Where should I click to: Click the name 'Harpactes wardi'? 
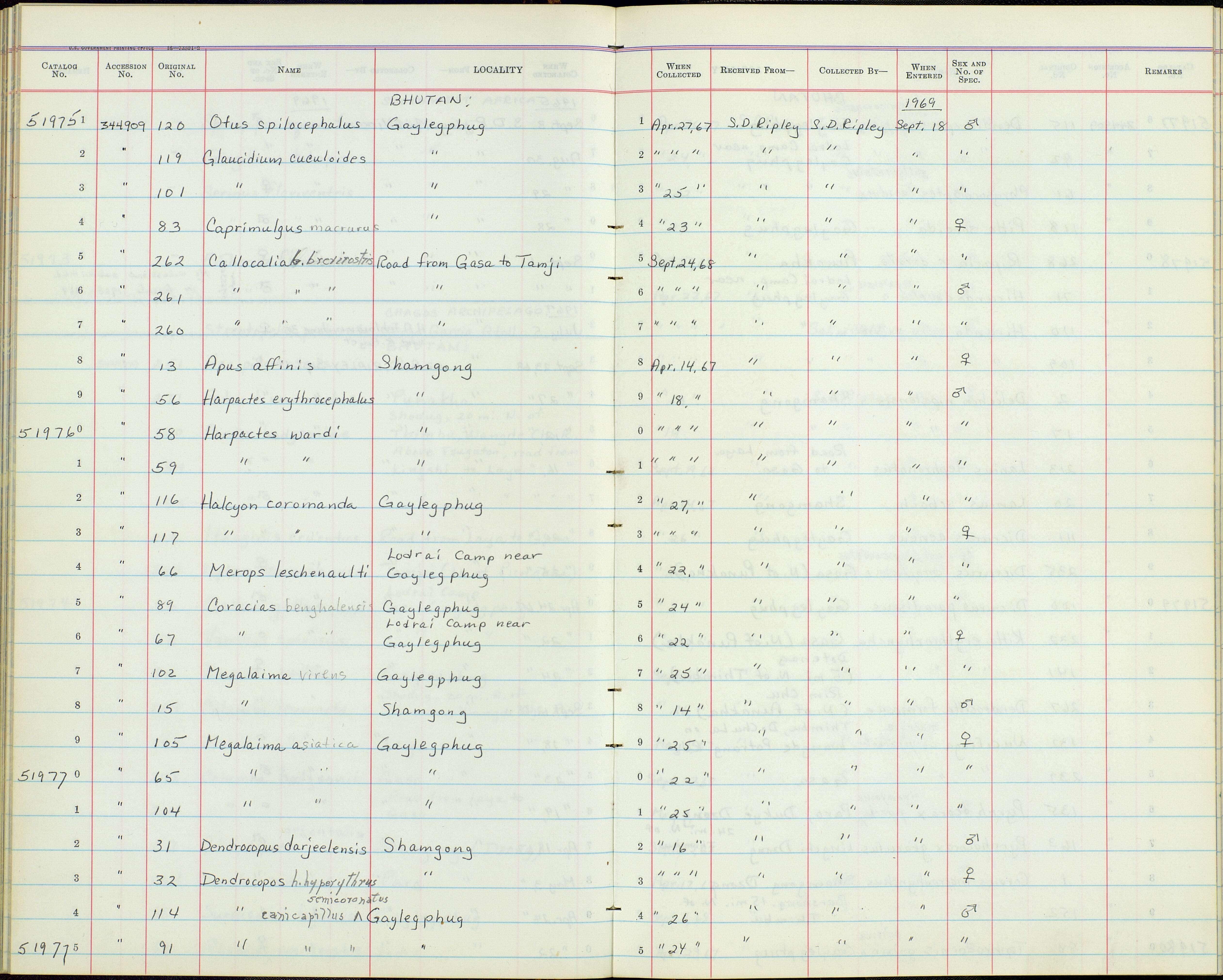(x=271, y=434)
